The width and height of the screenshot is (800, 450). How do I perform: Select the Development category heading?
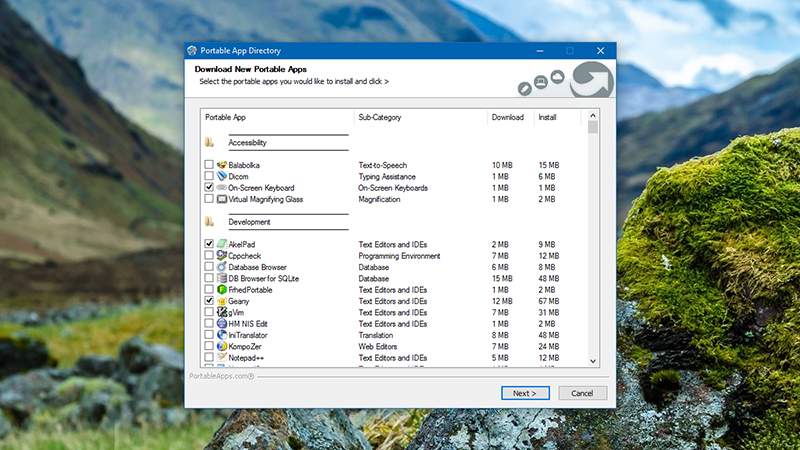coord(249,222)
